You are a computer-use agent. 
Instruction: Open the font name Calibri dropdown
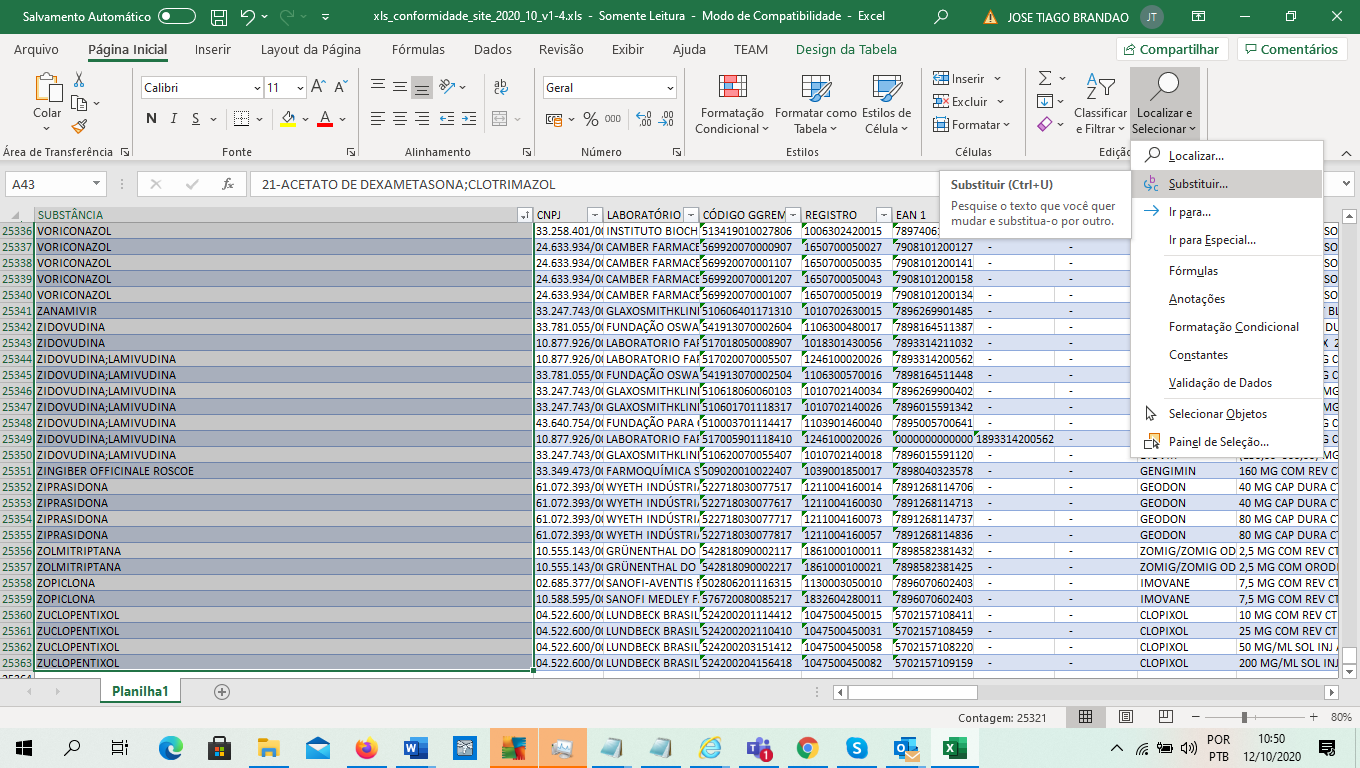point(257,88)
